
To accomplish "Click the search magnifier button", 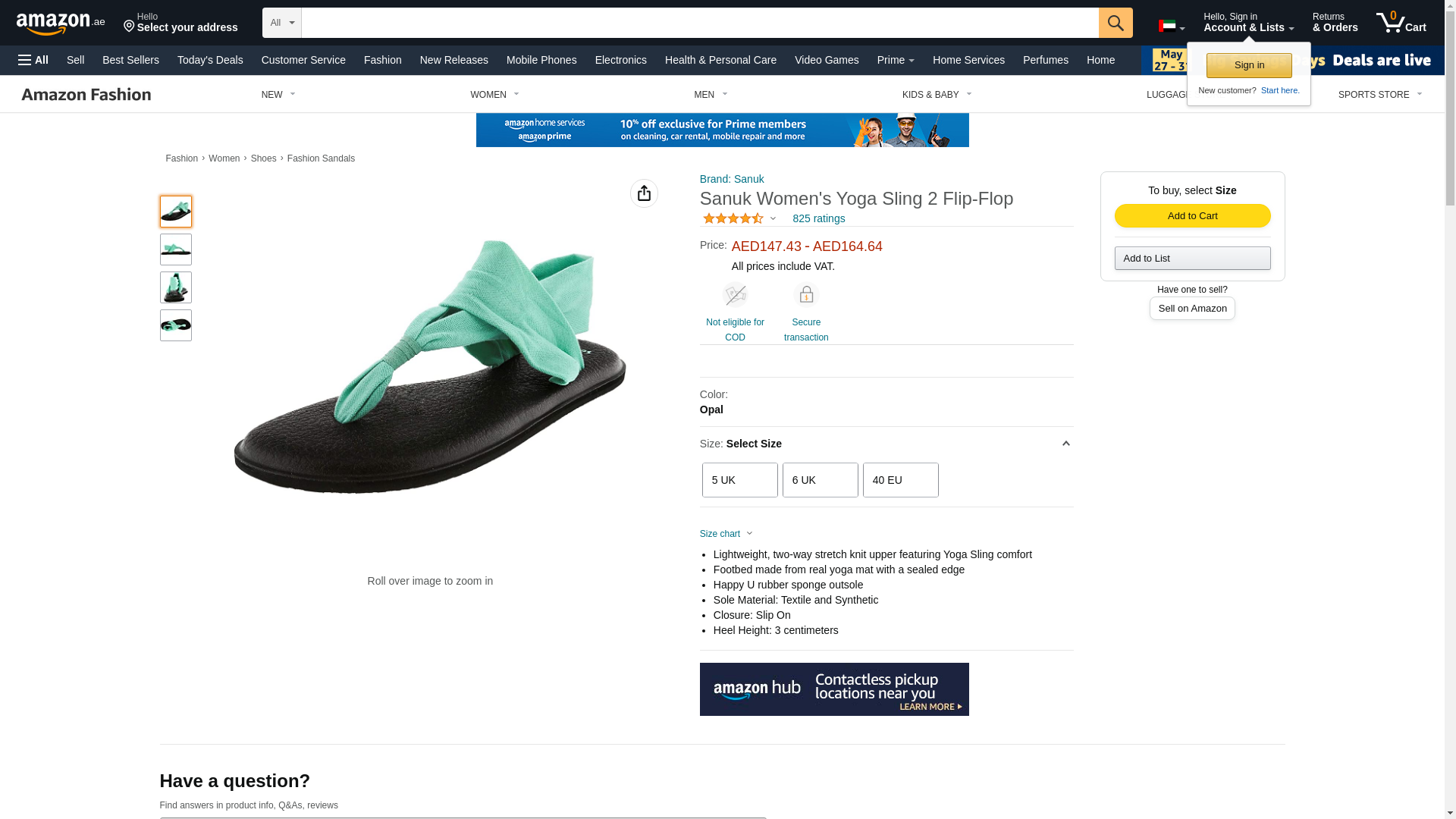I will (1115, 23).
